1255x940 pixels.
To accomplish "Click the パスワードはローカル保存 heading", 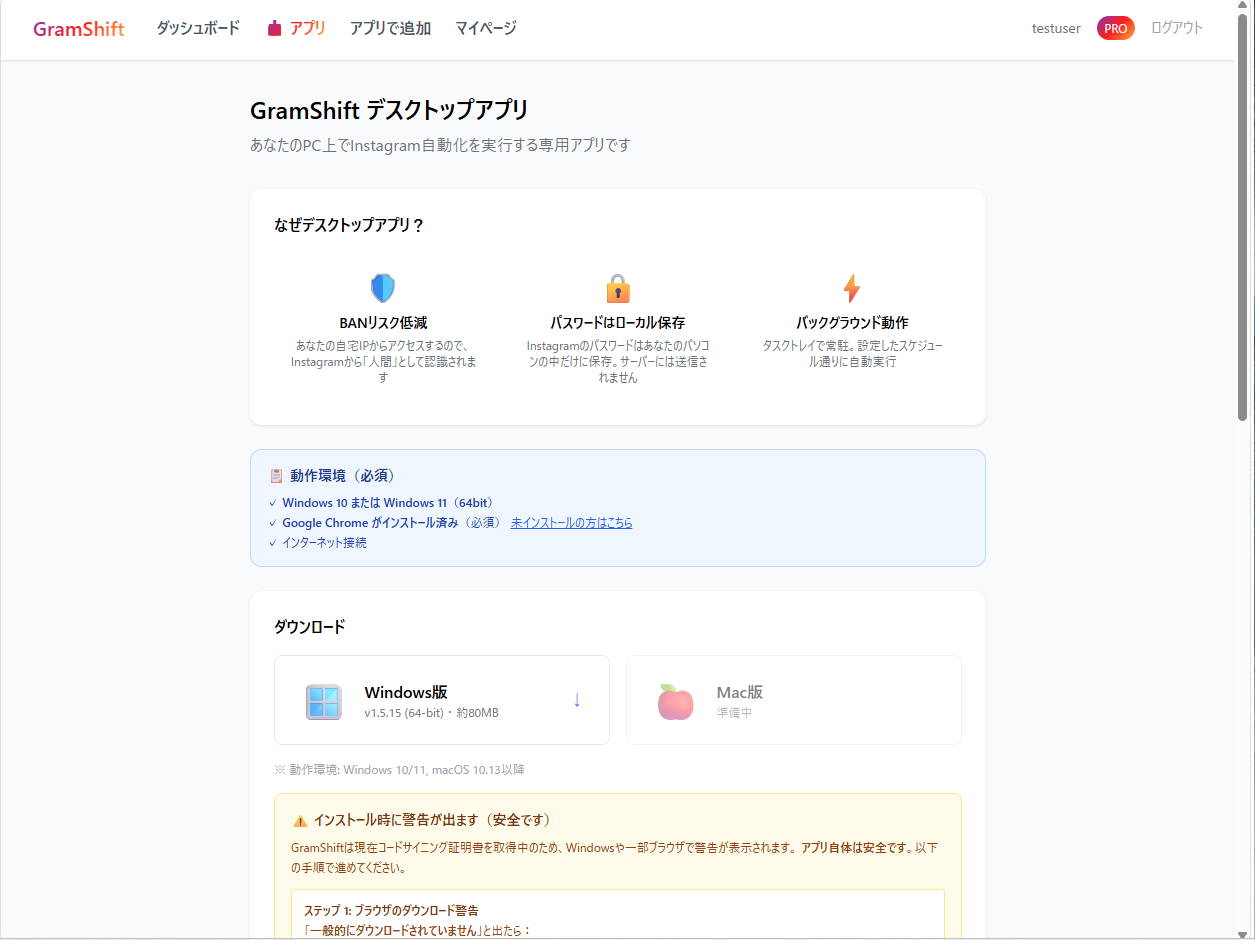I will (x=618, y=323).
